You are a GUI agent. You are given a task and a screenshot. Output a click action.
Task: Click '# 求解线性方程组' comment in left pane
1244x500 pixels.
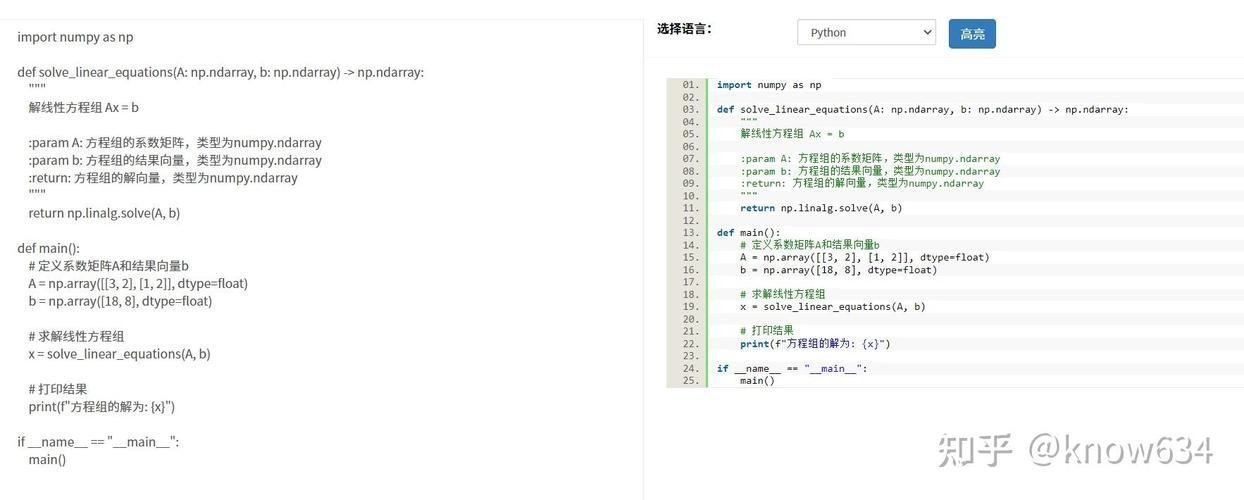pyautogui.click(x=77, y=336)
